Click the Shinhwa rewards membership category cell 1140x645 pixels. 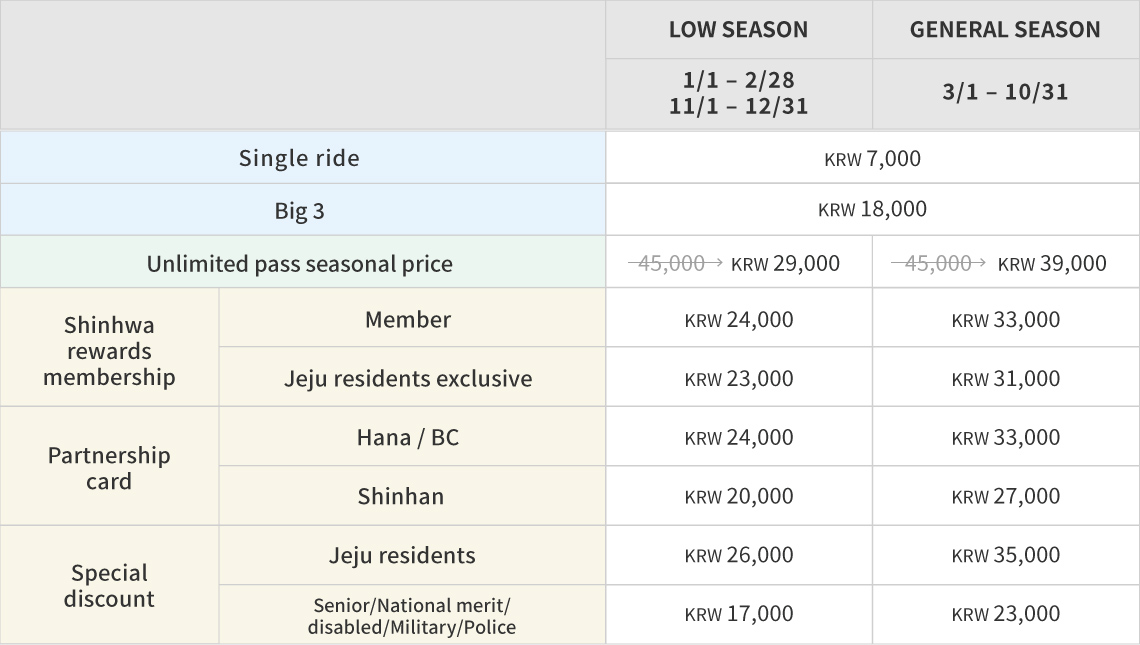109,351
